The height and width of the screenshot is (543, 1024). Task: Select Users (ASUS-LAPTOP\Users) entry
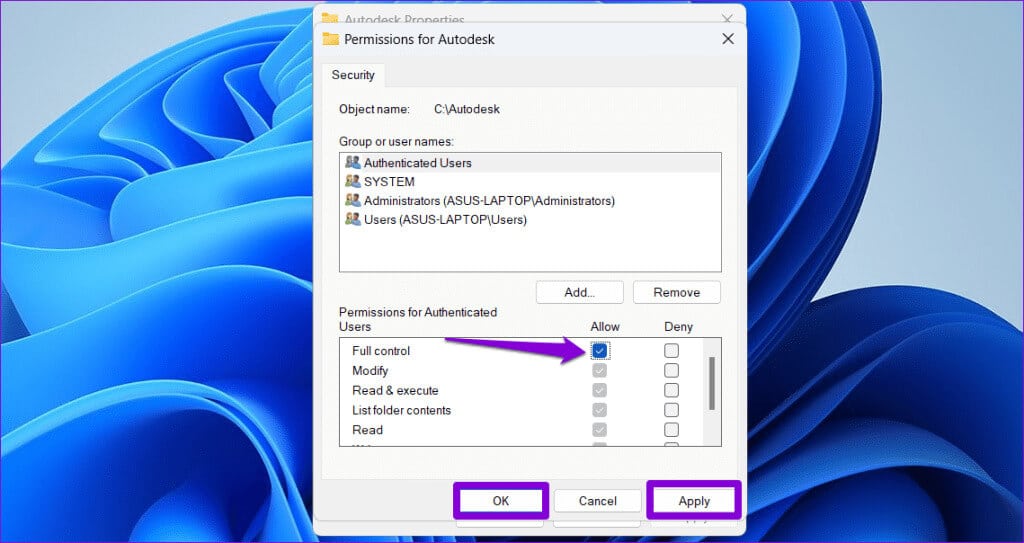[x=530, y=220]
